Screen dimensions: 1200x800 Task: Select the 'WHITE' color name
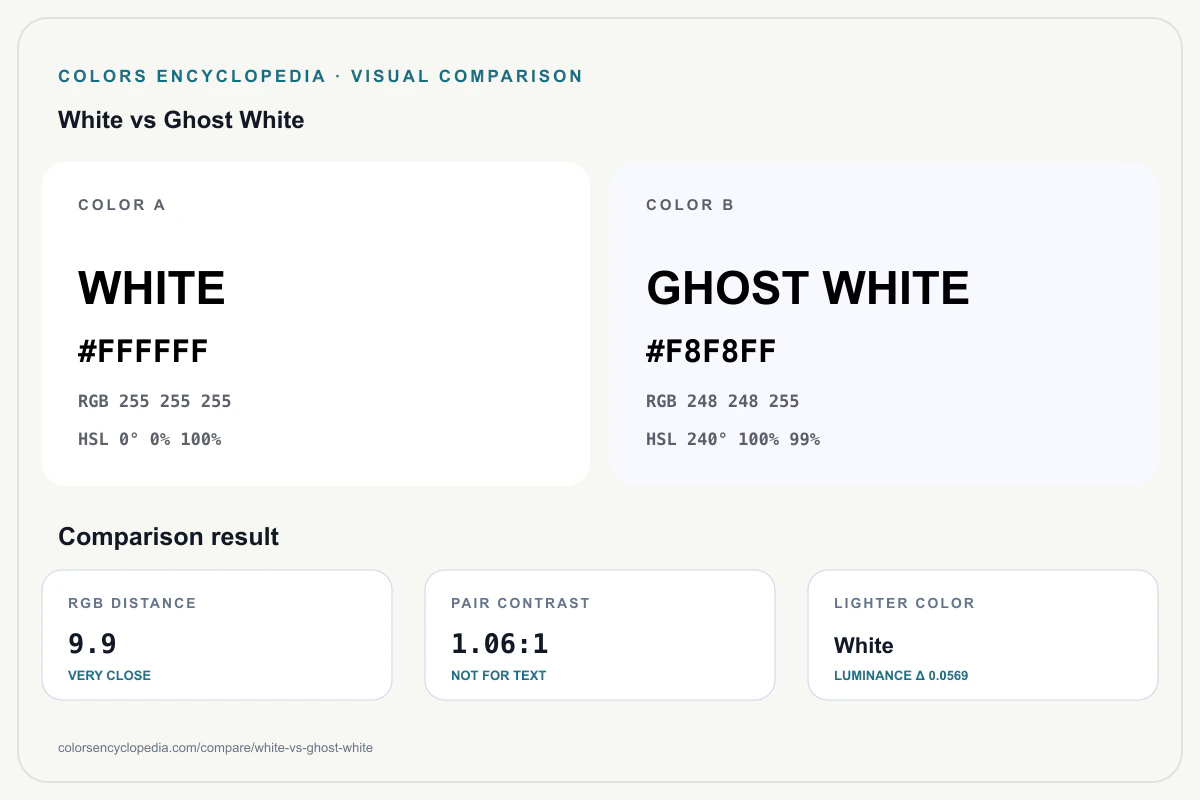click(x=152, y=288)
